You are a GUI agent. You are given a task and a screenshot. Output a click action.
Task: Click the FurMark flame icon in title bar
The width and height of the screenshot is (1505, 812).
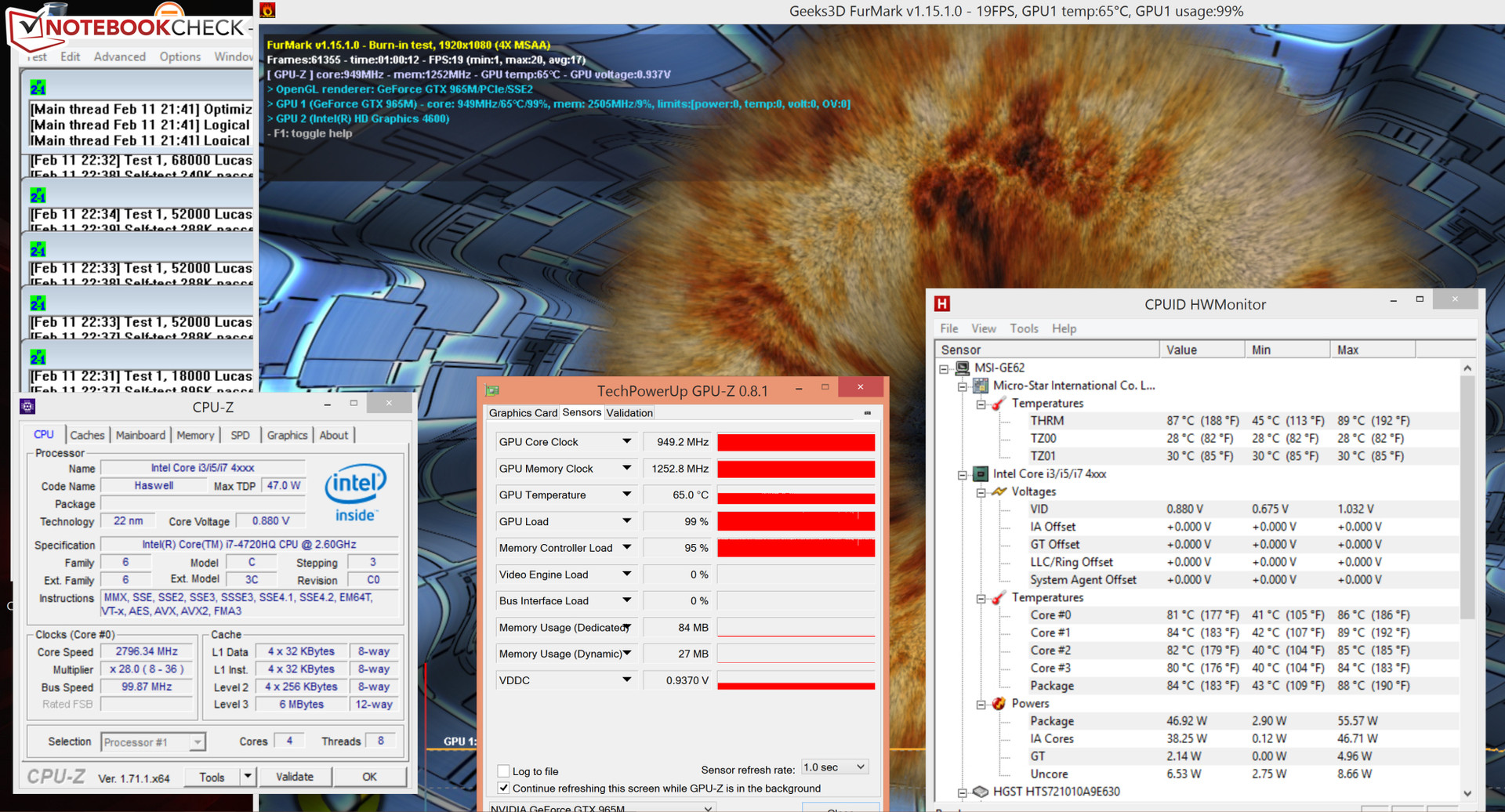[x=267, y=10]
